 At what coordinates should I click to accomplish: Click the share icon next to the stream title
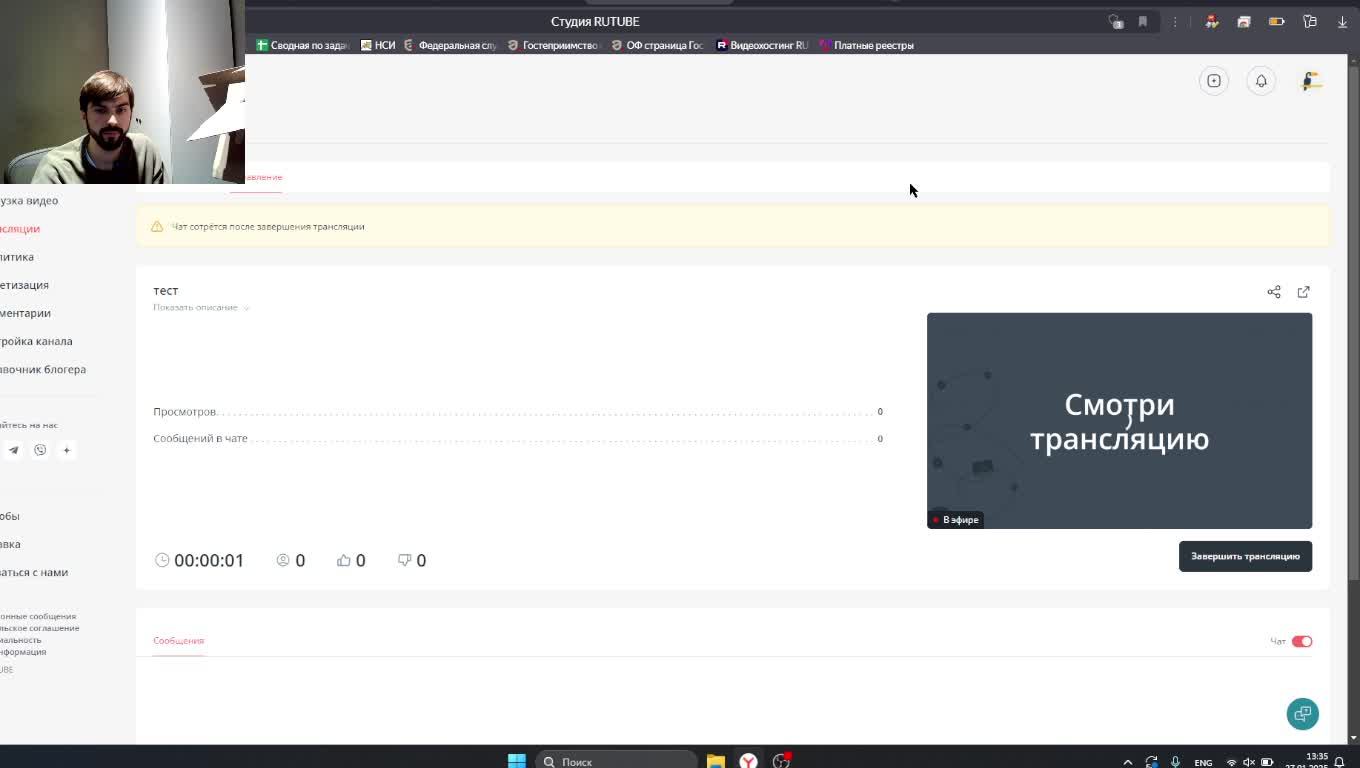(1274, 292)
